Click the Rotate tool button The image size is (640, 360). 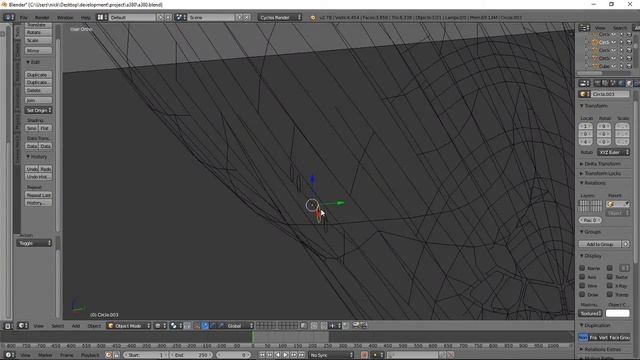38,32
